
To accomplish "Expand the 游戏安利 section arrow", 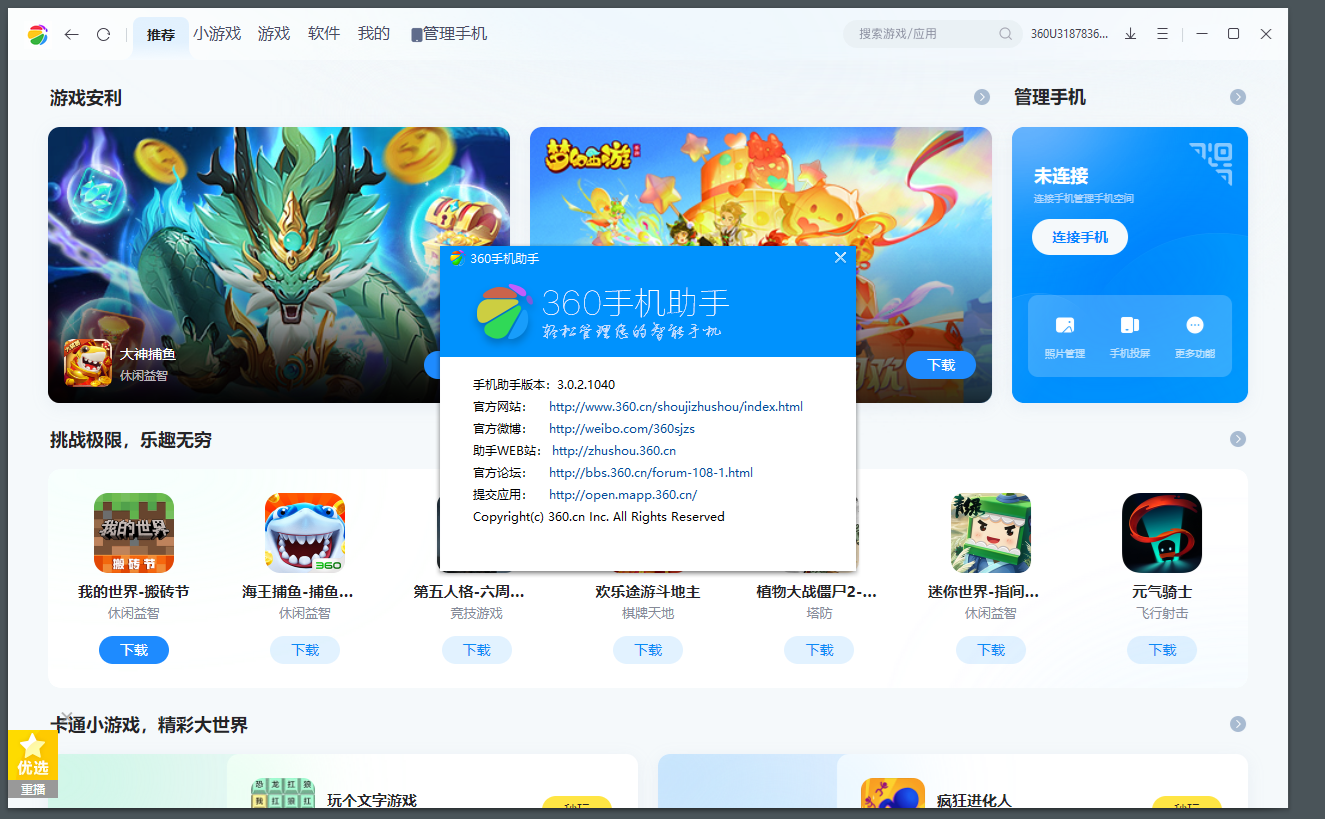I will tap(982, 97).
